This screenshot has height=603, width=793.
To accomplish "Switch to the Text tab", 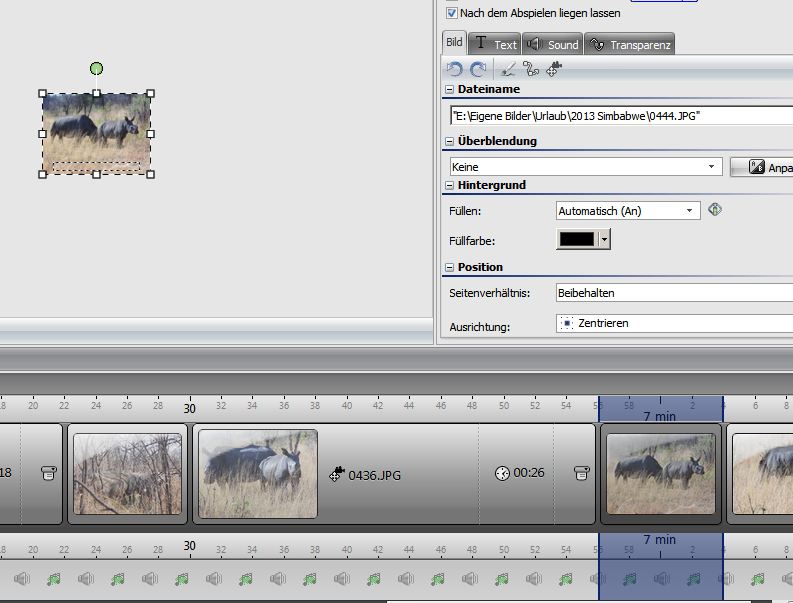I will point(496,44).
